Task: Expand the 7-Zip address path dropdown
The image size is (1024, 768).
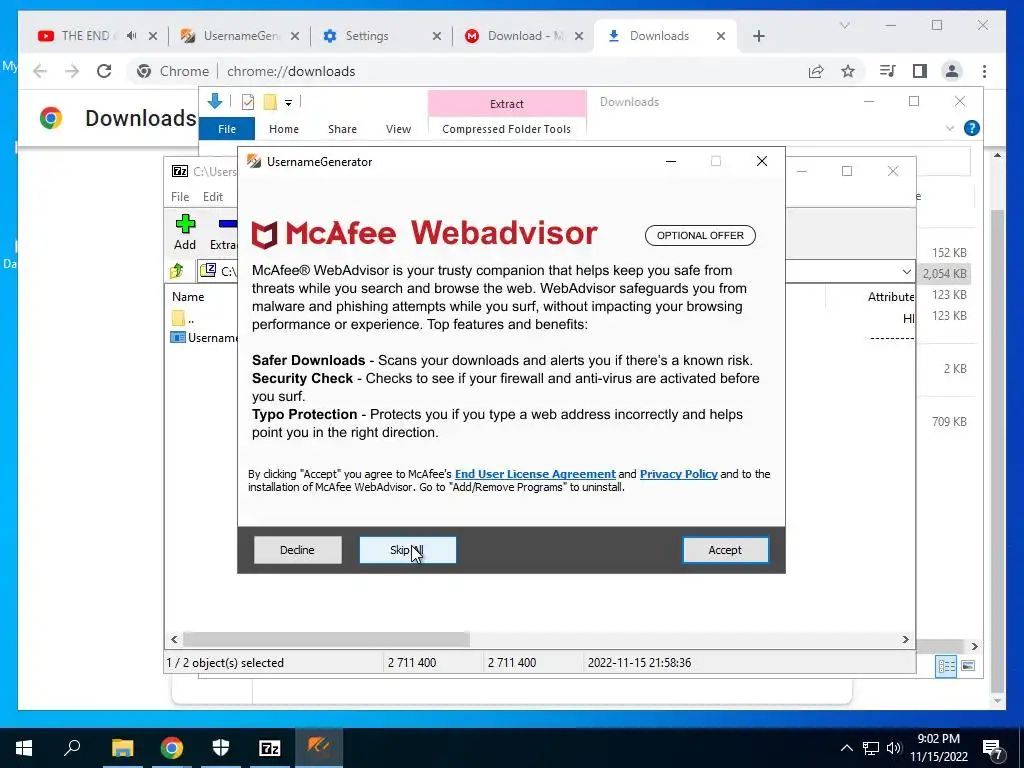Action: [906, 272]
